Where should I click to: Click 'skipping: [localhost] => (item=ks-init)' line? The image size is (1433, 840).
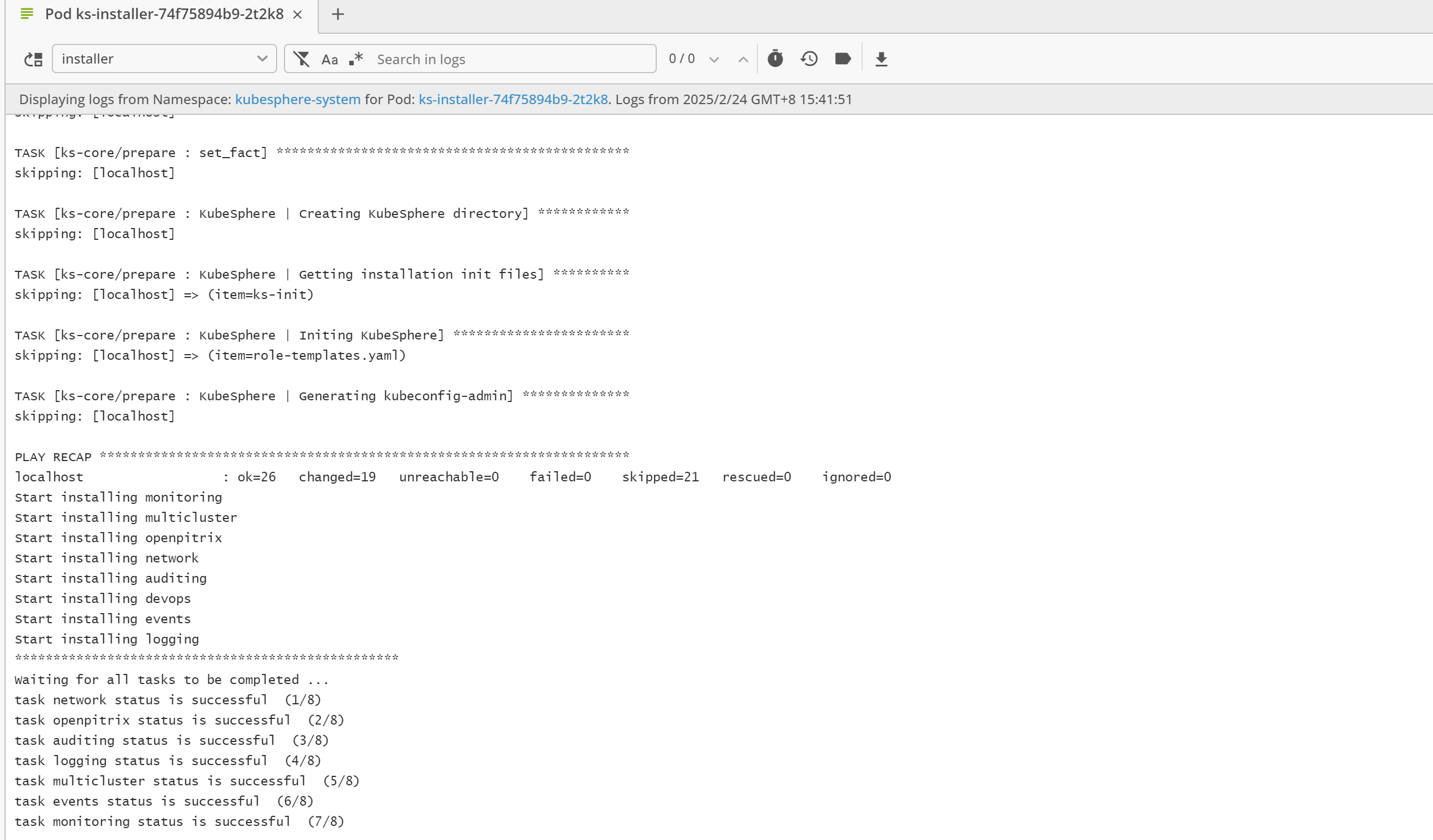(164, 294)
